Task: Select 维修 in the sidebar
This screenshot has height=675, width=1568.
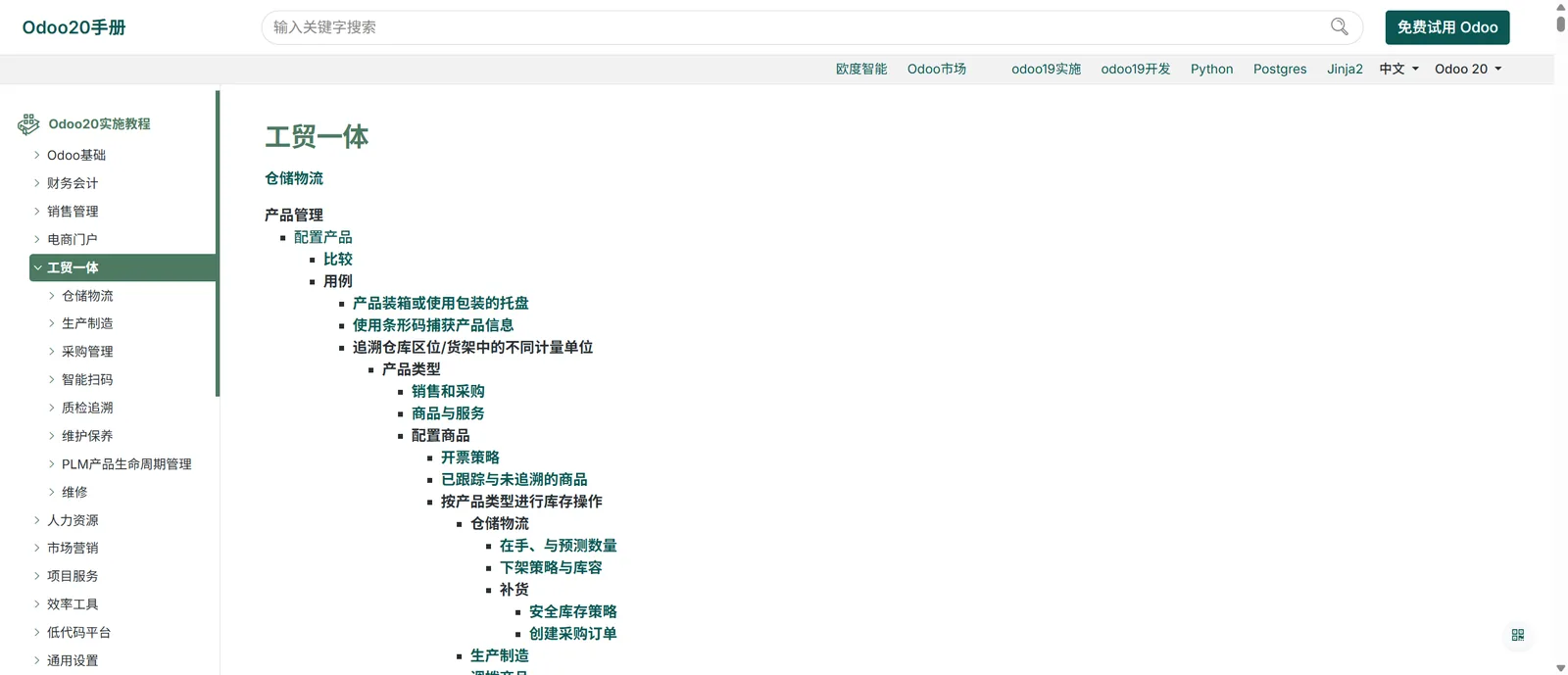Action: point(74,492)
